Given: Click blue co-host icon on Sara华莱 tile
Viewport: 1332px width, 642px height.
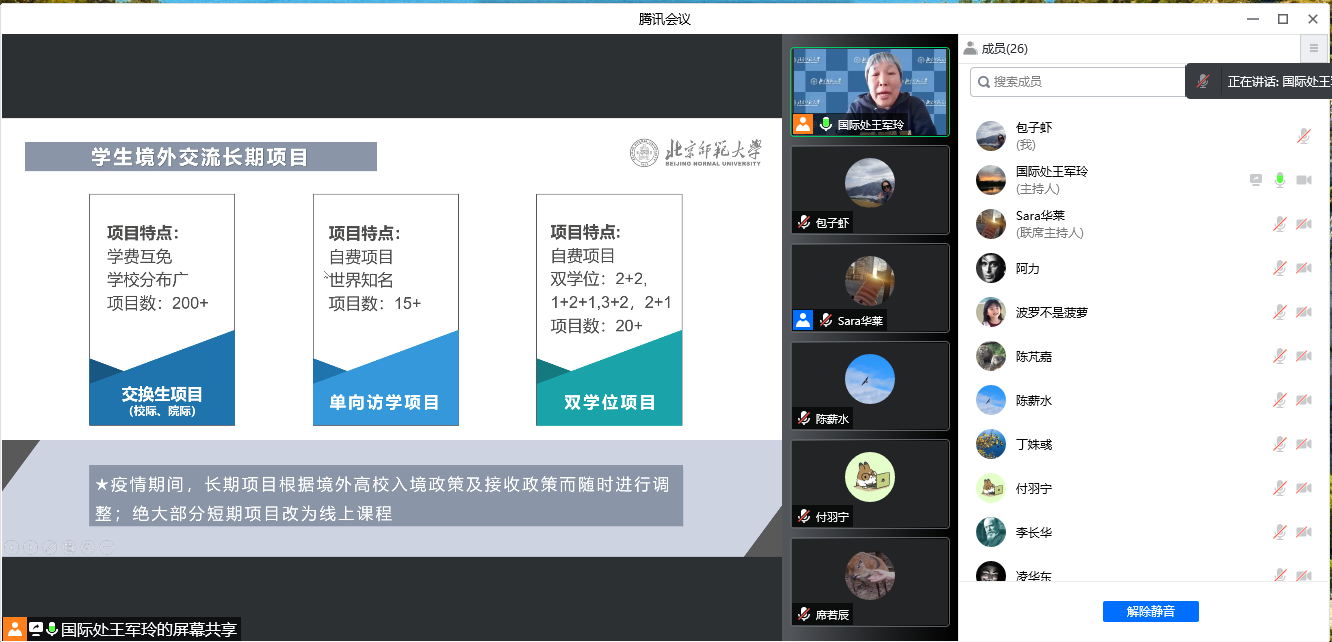Looking at the screenshot, I should (x=803, y=320).
